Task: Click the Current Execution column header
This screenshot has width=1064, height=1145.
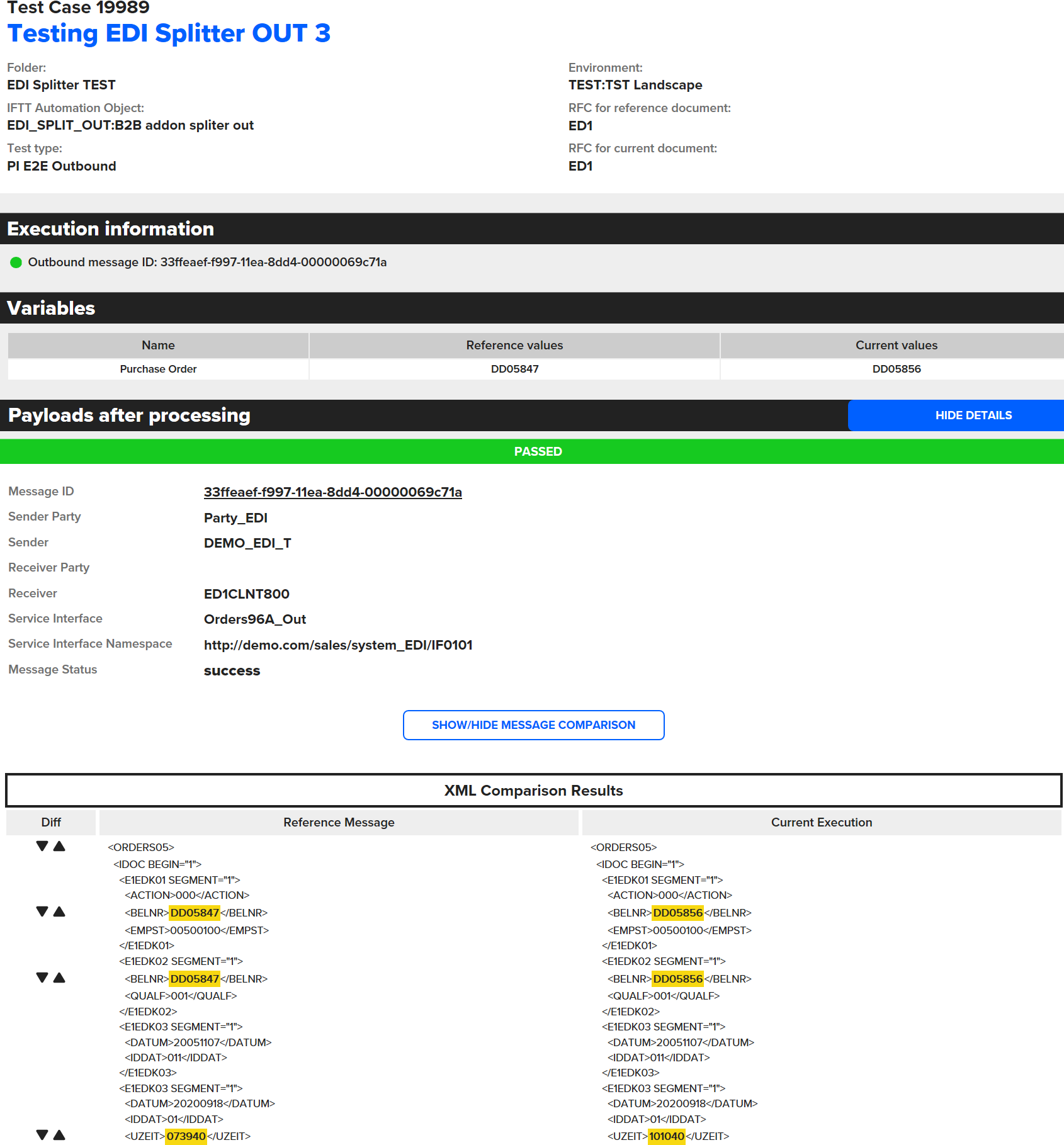Action: pos(822,822)
